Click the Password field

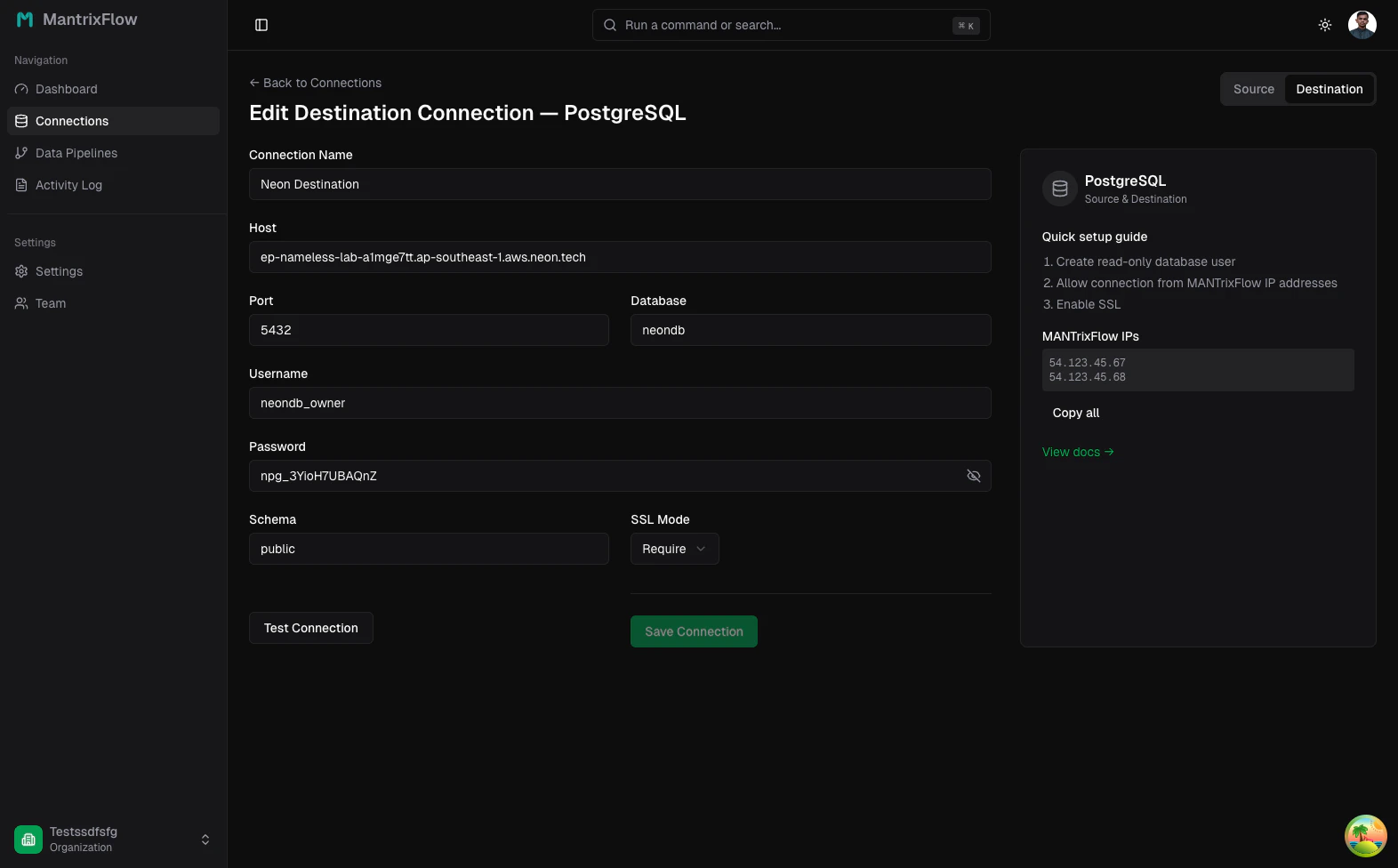pyautogui.click(x=620, y=476)
